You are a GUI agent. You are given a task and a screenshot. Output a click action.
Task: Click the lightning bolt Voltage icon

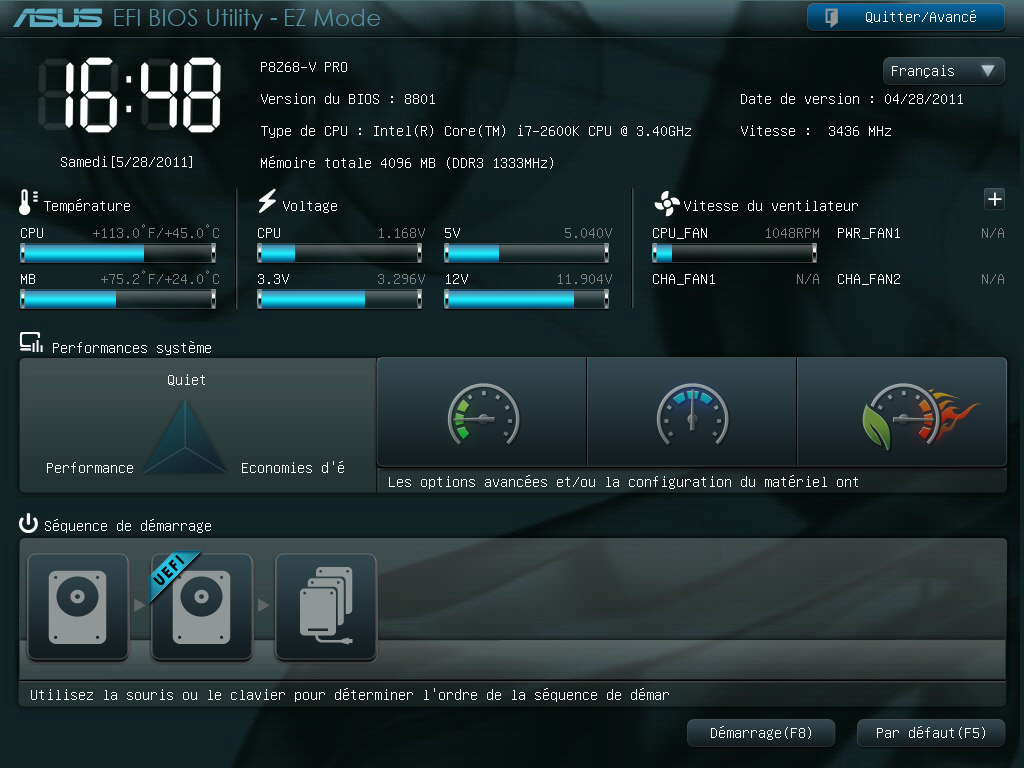pos(265,203)
